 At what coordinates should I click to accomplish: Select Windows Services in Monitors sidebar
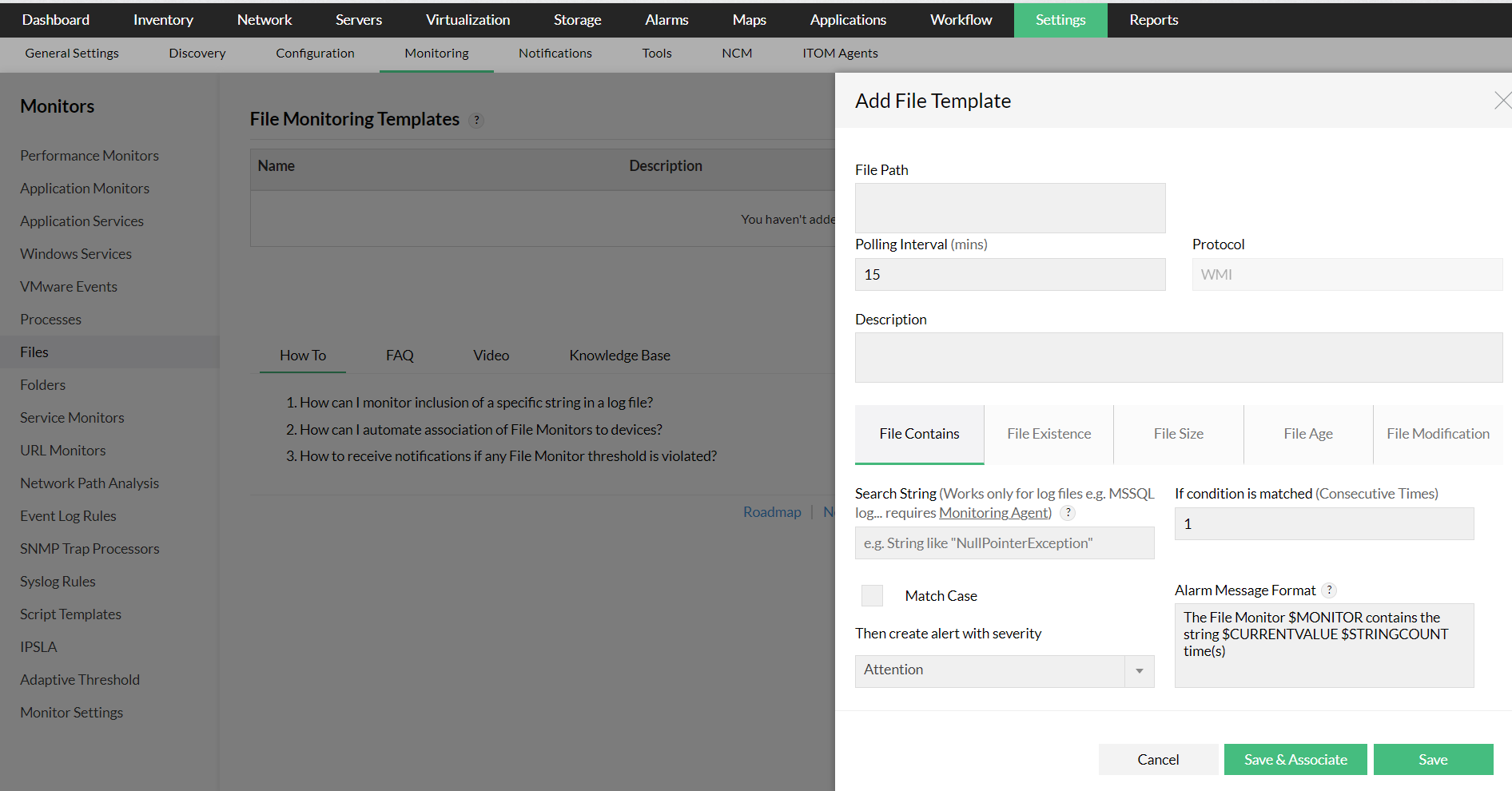click(x=76, y=254)
